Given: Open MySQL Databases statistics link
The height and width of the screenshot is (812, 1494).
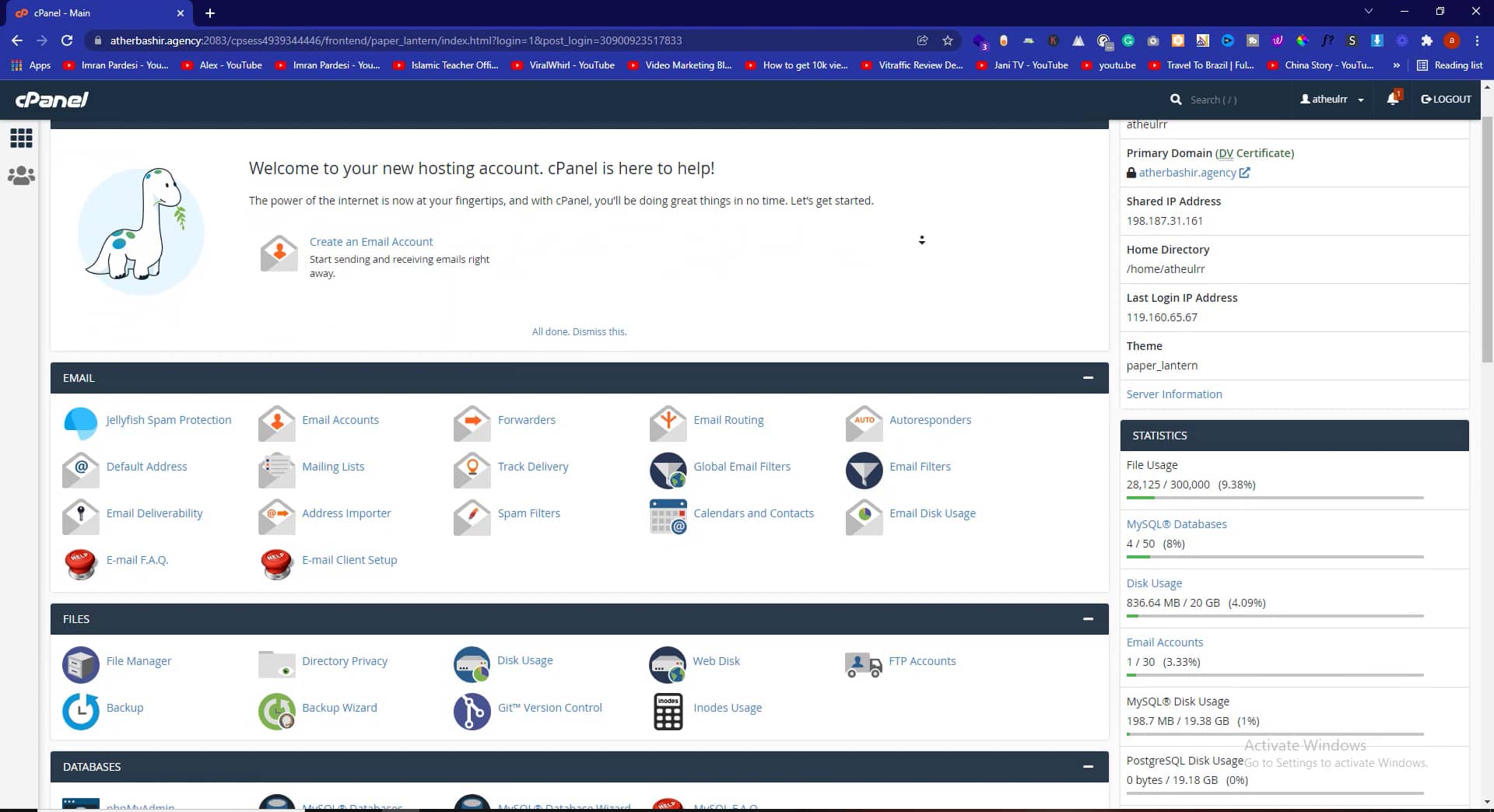Looking at the screenshot, I should 1177,524.
